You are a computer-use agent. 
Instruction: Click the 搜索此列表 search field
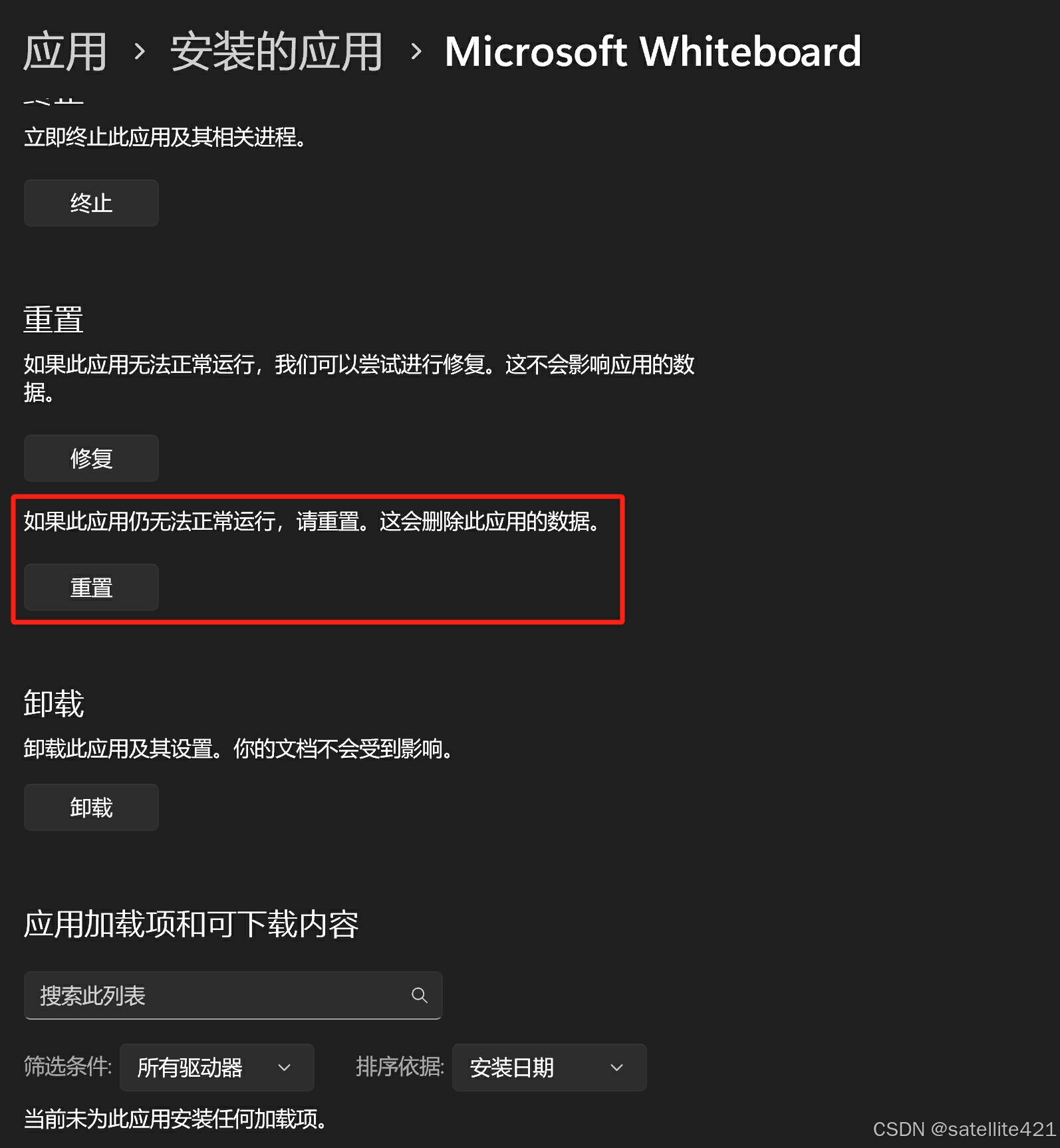[x=233, y=995]
